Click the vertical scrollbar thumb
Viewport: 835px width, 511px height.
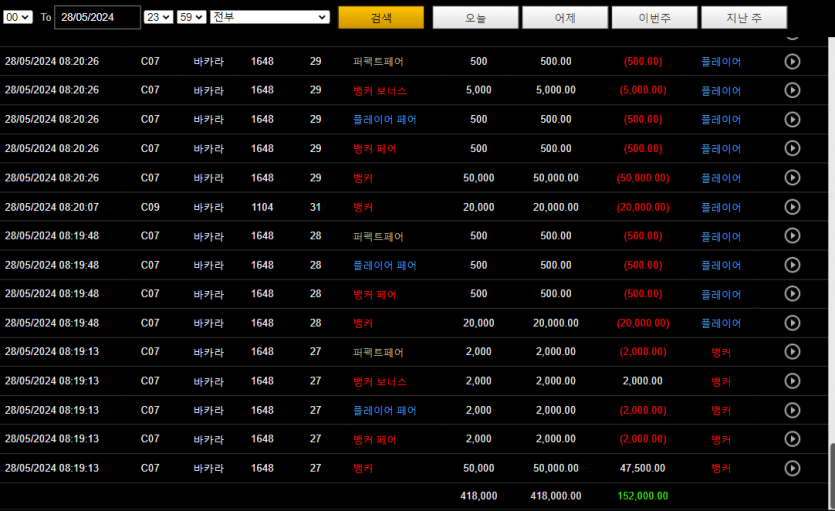831,475
